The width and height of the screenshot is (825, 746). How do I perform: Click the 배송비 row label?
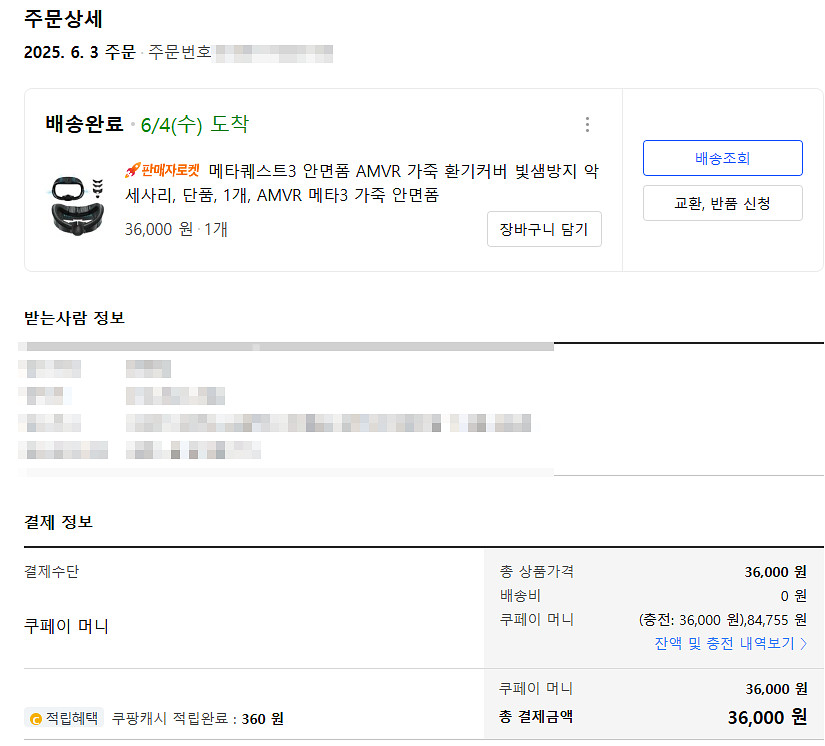tap(518, 595)
